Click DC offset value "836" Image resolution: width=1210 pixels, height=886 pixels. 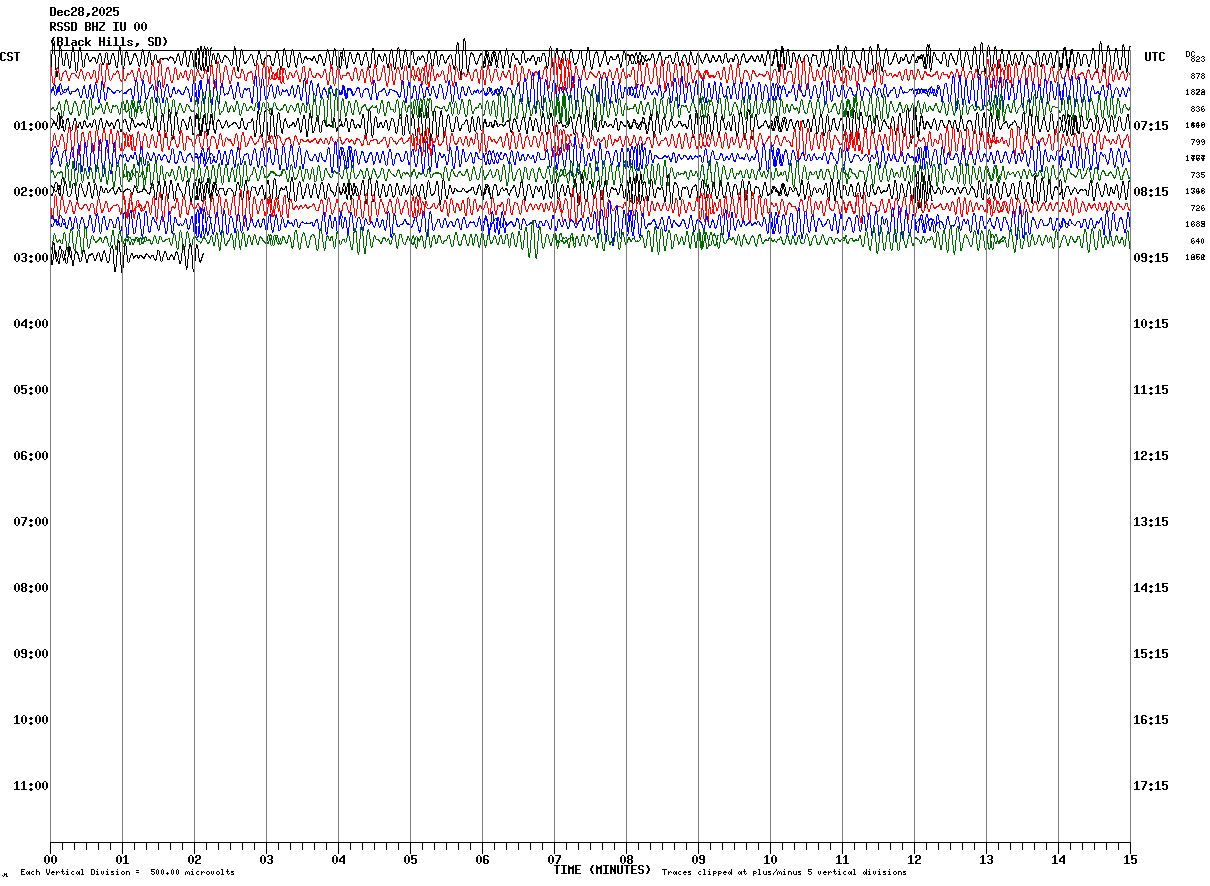click(1197, 109)
